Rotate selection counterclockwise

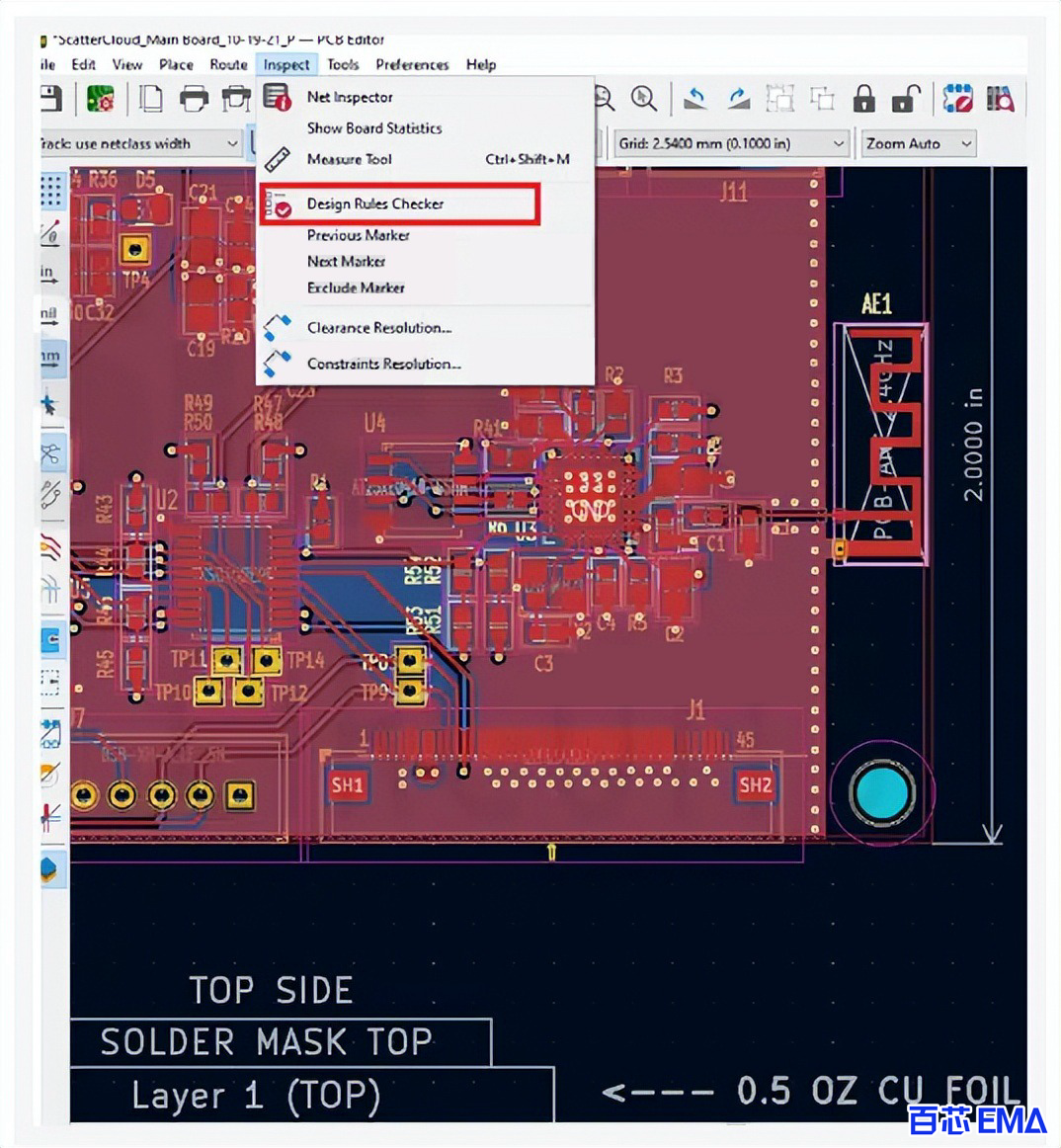(x=694, y=98)
